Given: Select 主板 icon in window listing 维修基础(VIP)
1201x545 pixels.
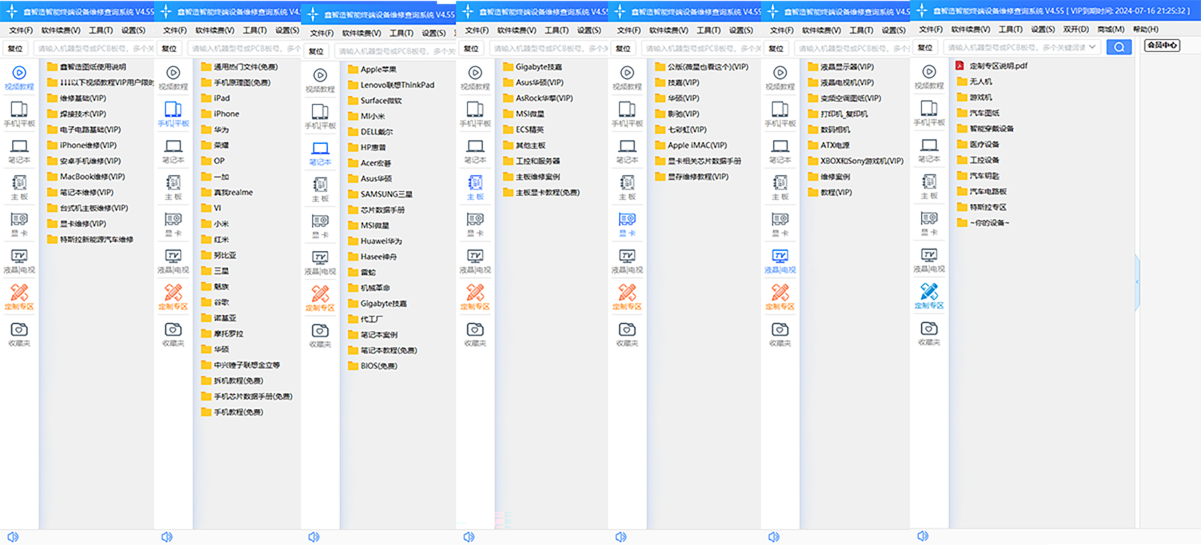Looking at the screenshot, I should 19,183.
